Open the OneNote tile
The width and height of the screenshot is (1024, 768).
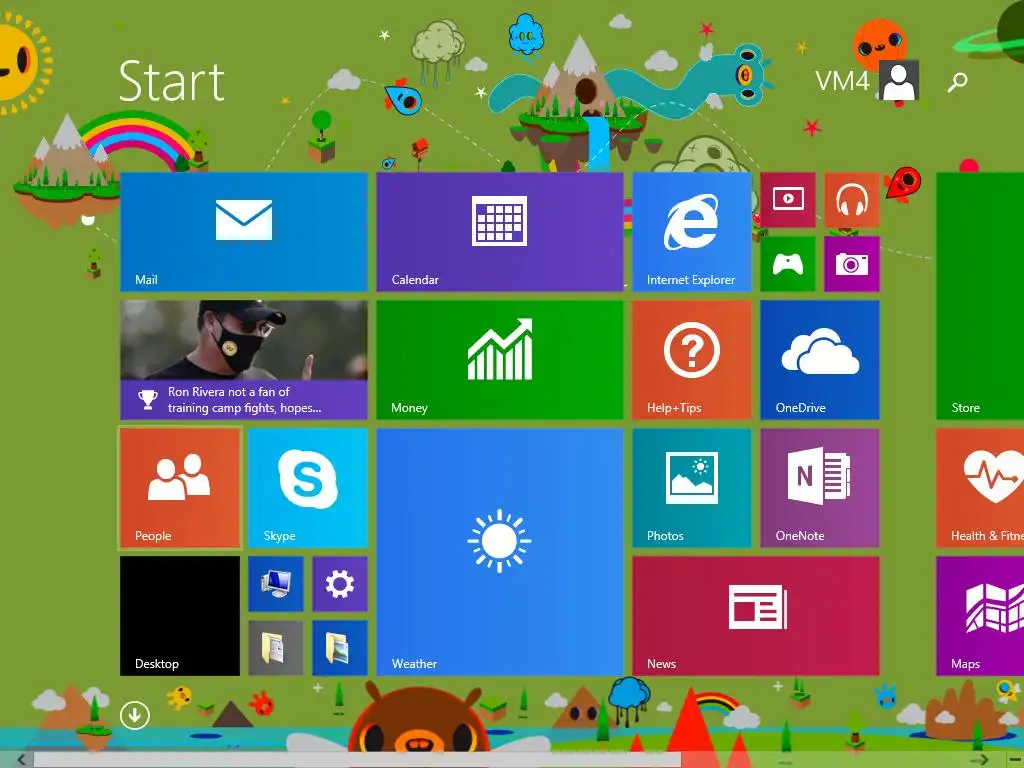pos(820,488)
